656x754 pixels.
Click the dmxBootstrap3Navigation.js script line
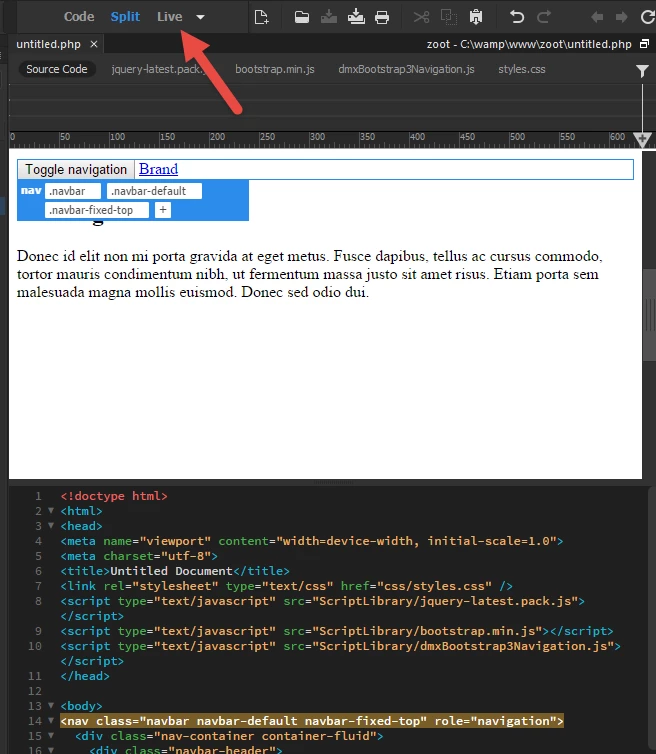point(341,646)
